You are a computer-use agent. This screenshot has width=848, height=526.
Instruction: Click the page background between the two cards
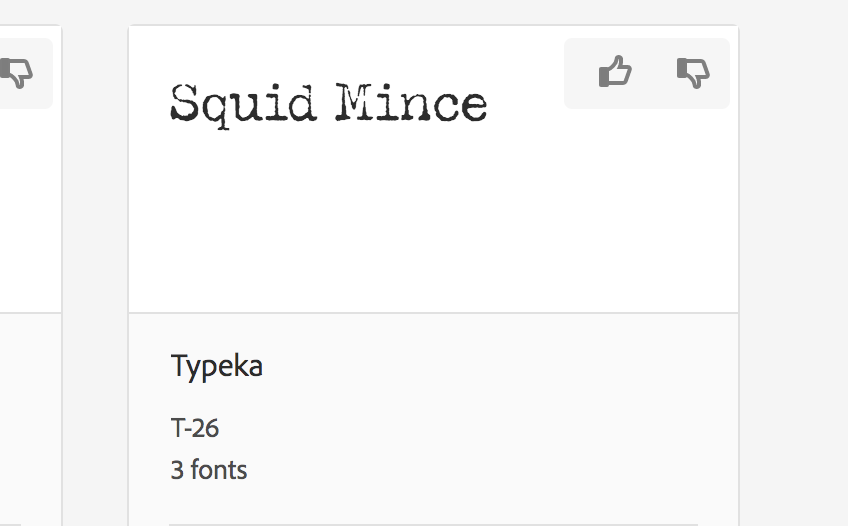[95, 270]
